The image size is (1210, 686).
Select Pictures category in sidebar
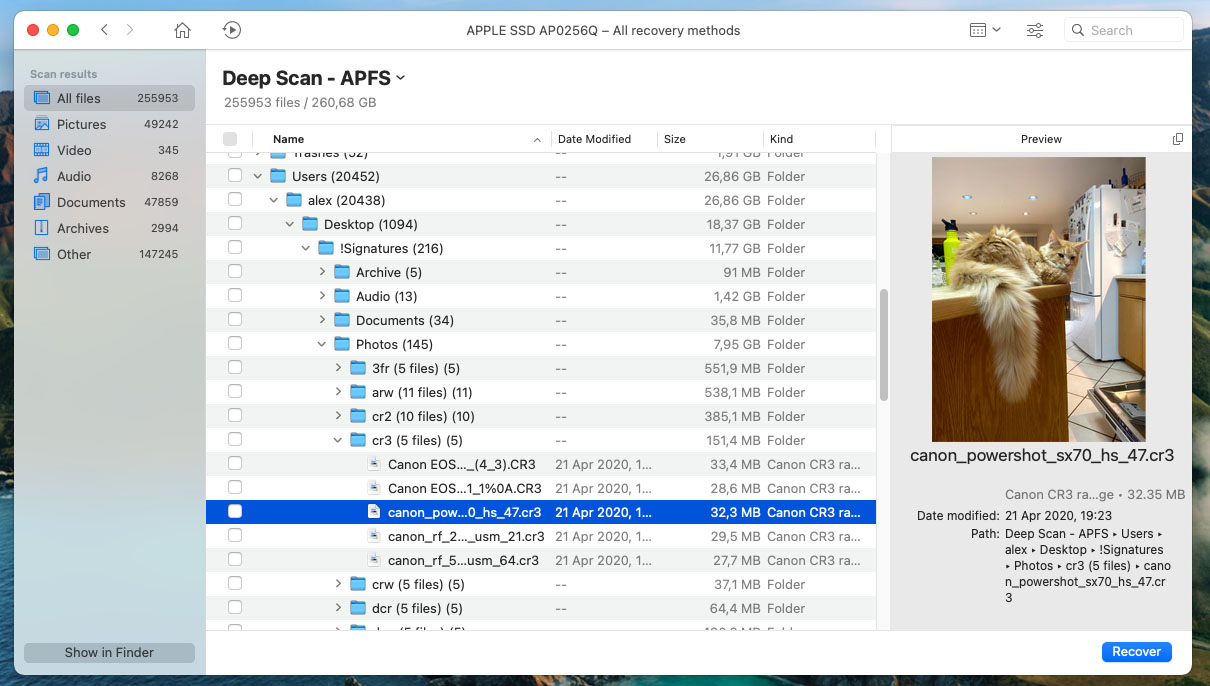point(109,124)
